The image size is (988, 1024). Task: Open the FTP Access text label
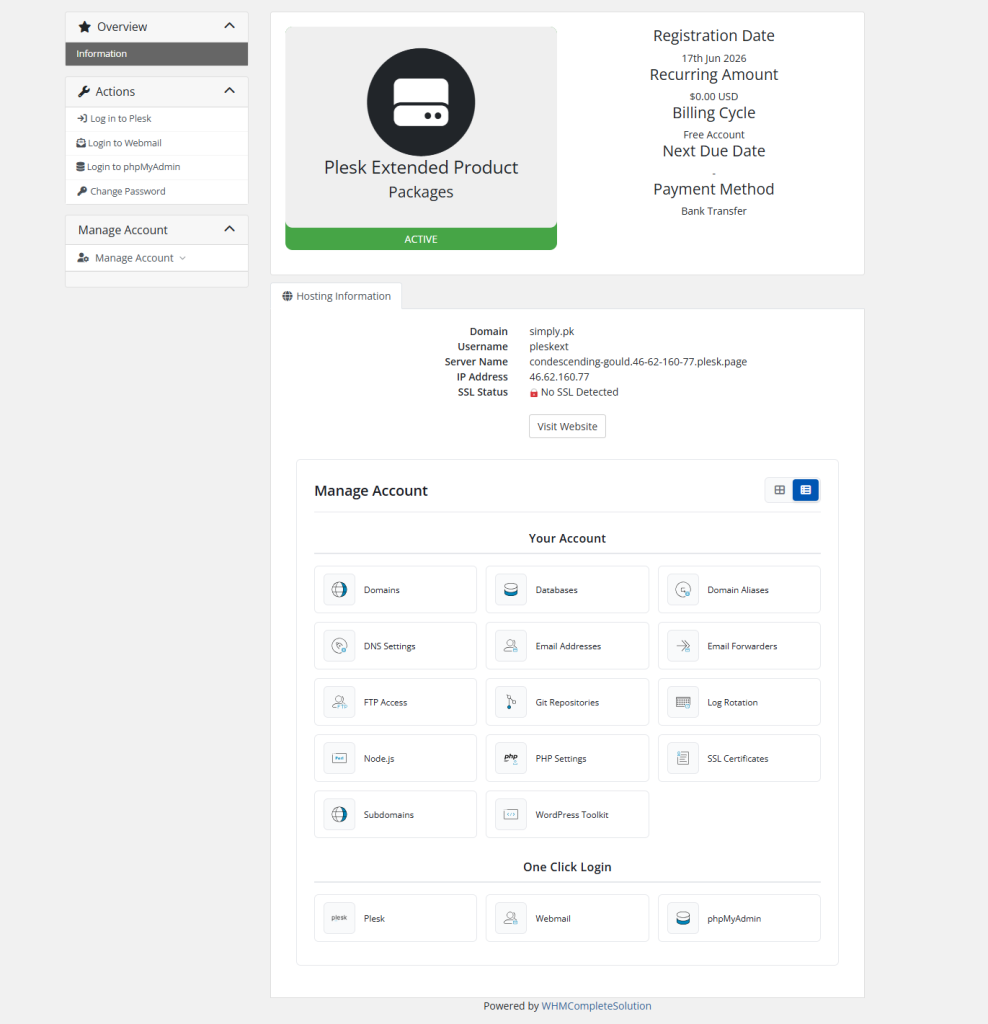(x=385, y=702)
